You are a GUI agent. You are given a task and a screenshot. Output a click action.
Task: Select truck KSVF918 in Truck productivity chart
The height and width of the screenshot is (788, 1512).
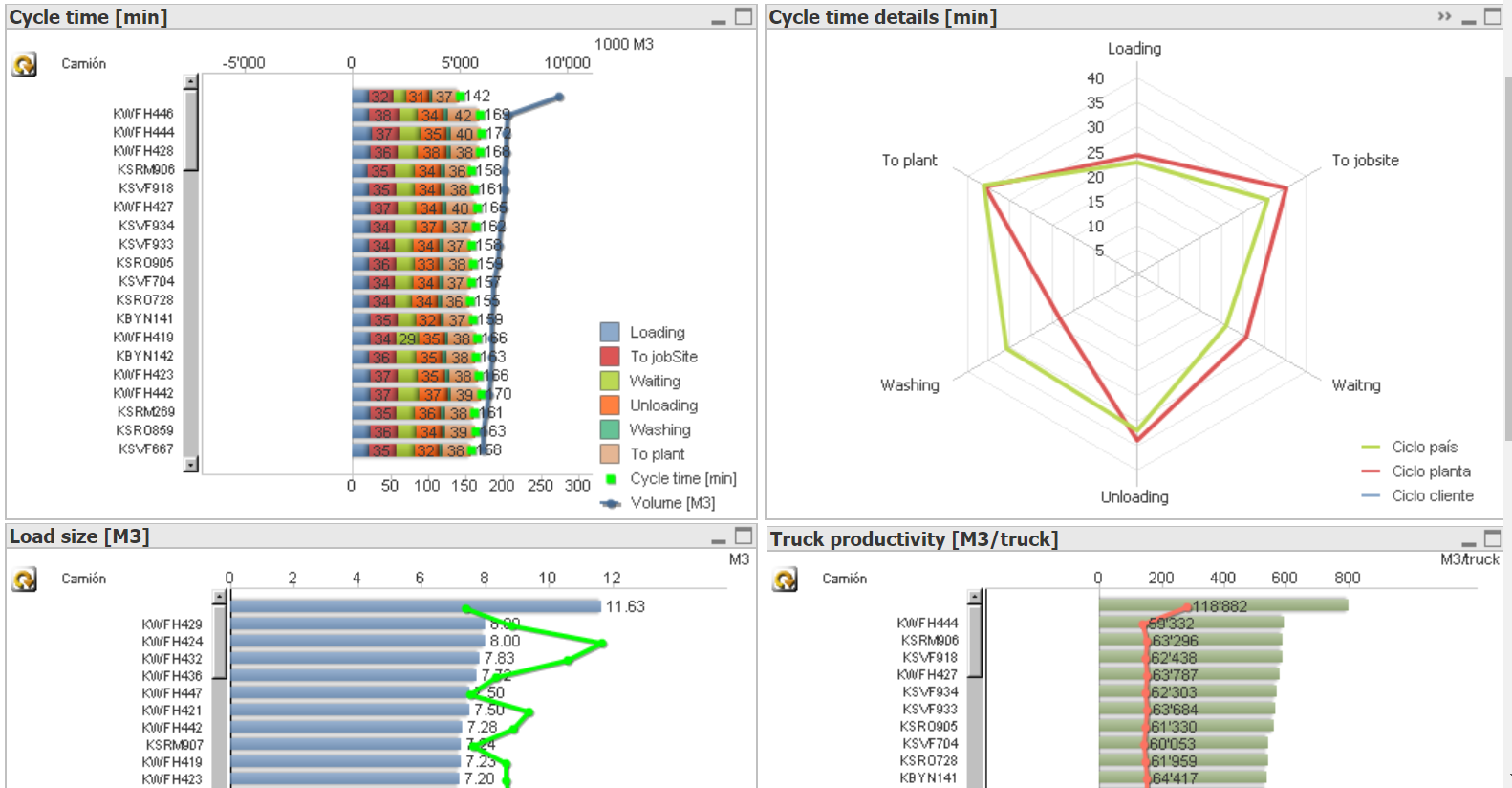(x=930, y=658)
